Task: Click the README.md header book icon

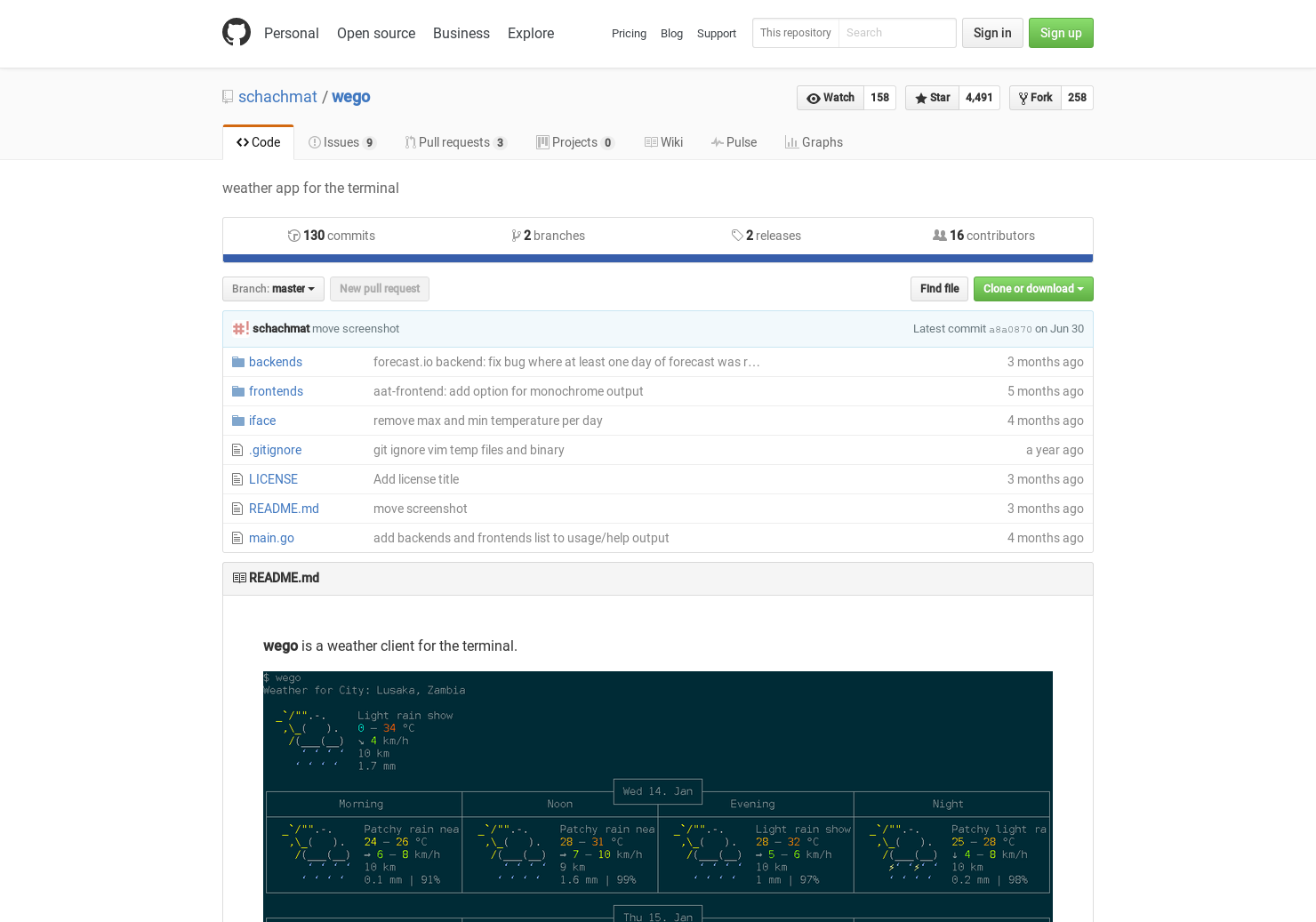Action: point(239,578)
